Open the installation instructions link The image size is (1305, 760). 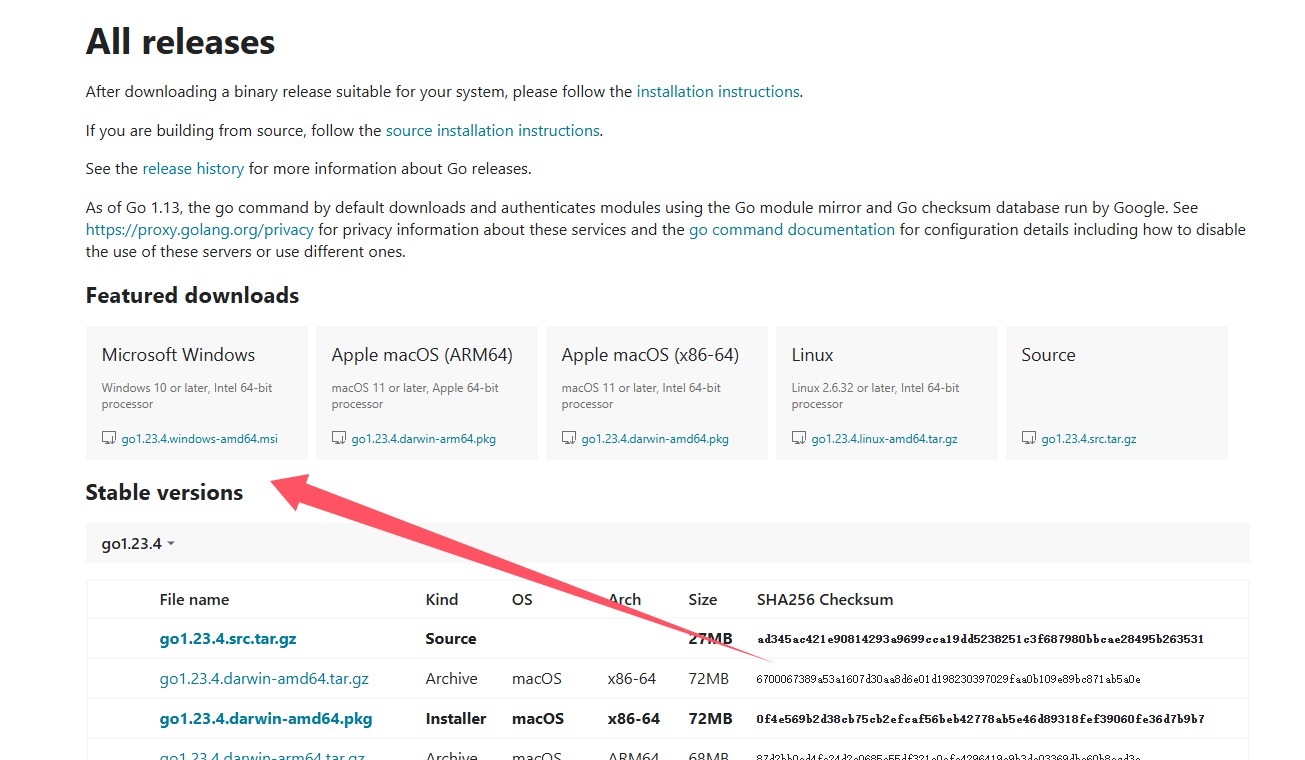[717, 92]
